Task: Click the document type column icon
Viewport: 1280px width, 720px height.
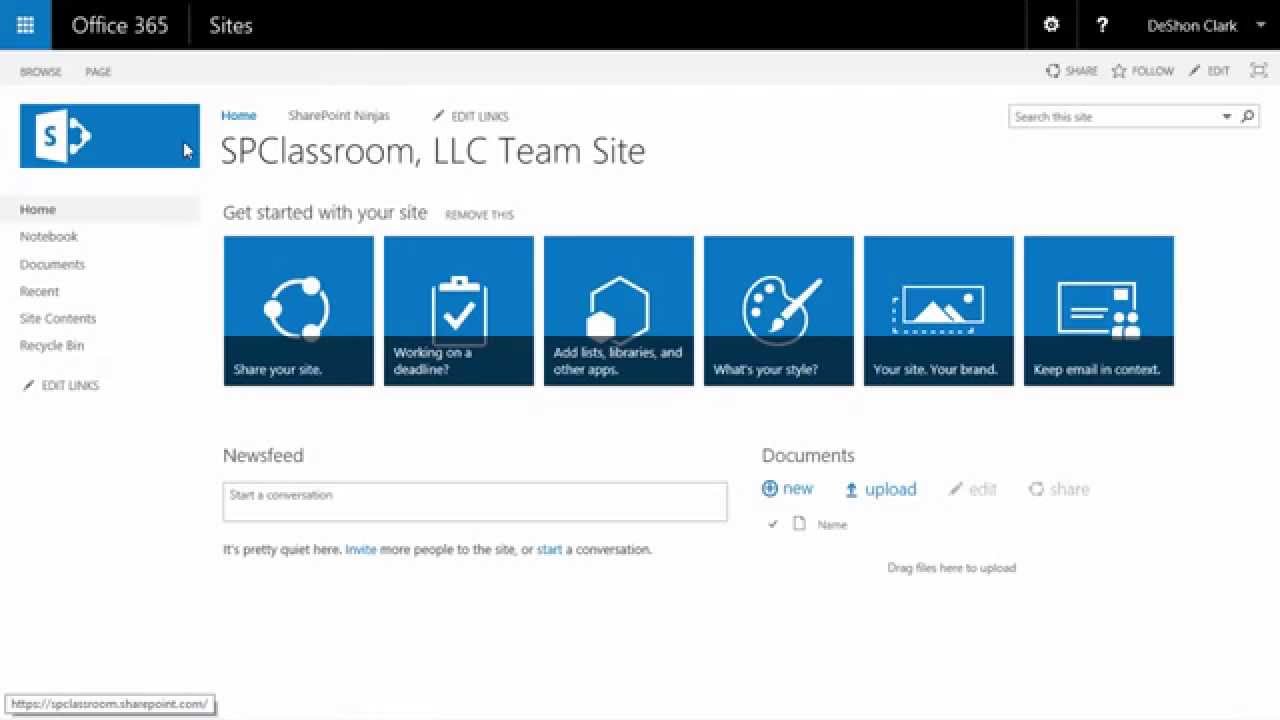Action: tap(799, 523)
